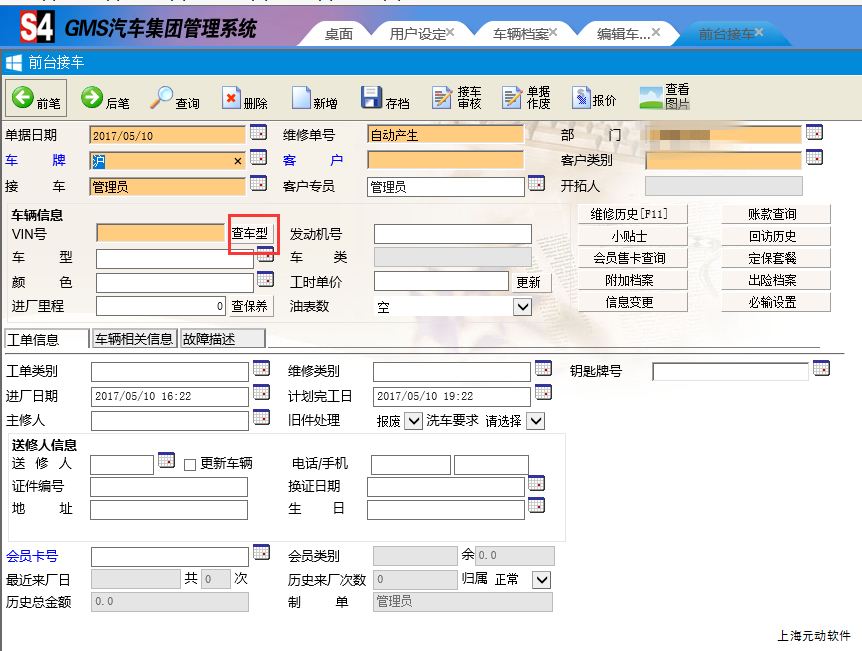The width and height of the screenshot is (862, 651).
Task: Click into the VIN号 input field
Action: pos(161,234)
